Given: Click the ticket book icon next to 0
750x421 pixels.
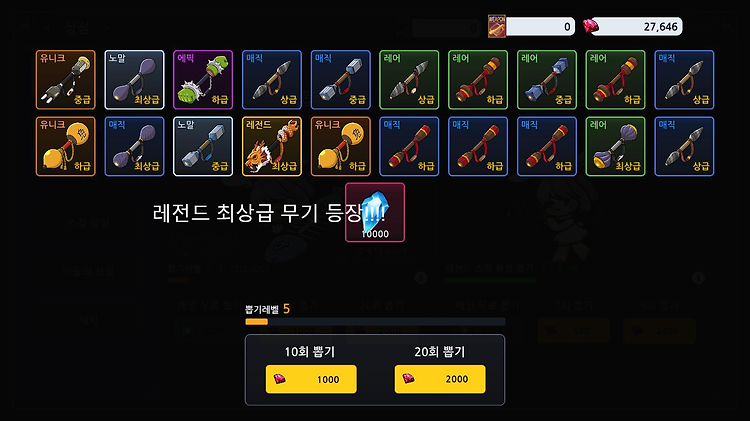Looking at the screenshot, I should pos(497,26).
